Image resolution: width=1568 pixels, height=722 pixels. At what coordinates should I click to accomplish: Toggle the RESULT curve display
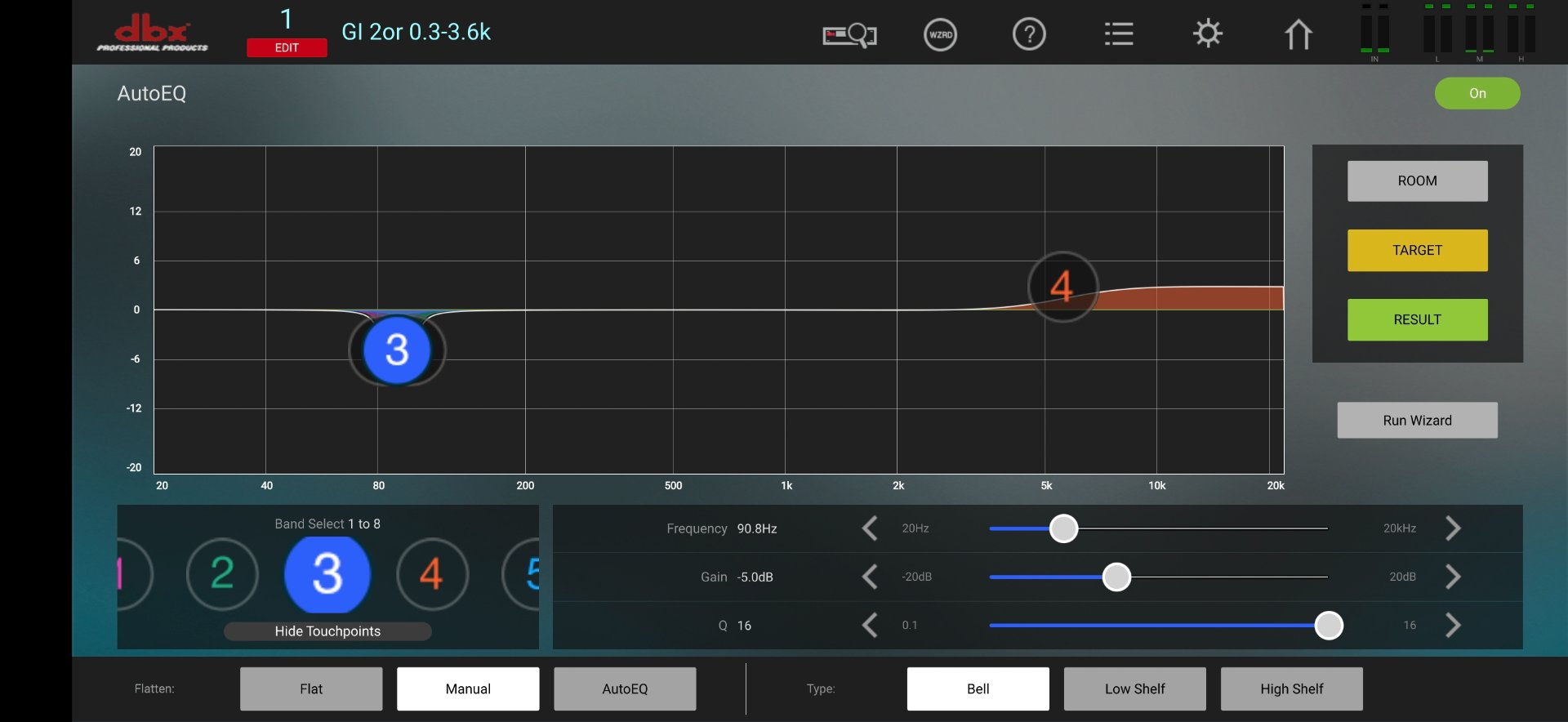coord(1417,319)
